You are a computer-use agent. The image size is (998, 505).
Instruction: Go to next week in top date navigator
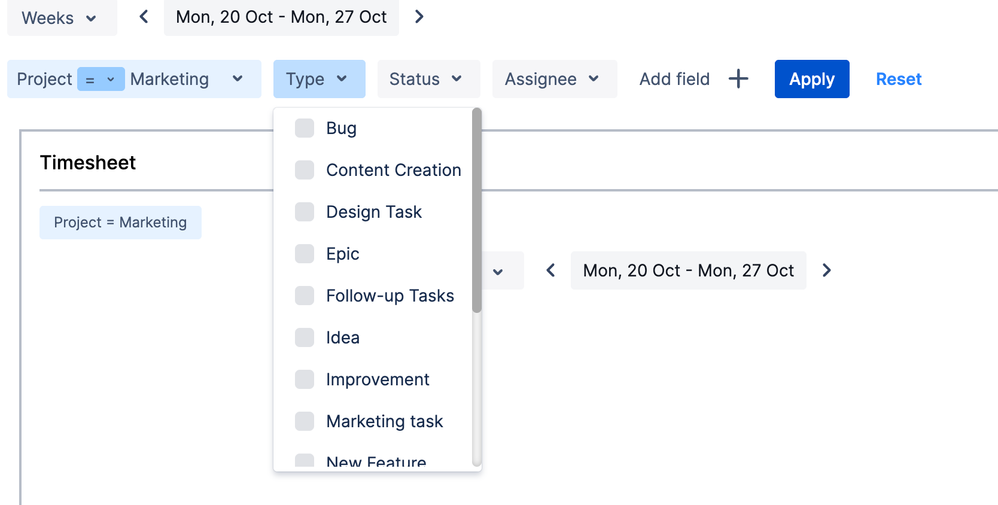[x=419, y=17]
